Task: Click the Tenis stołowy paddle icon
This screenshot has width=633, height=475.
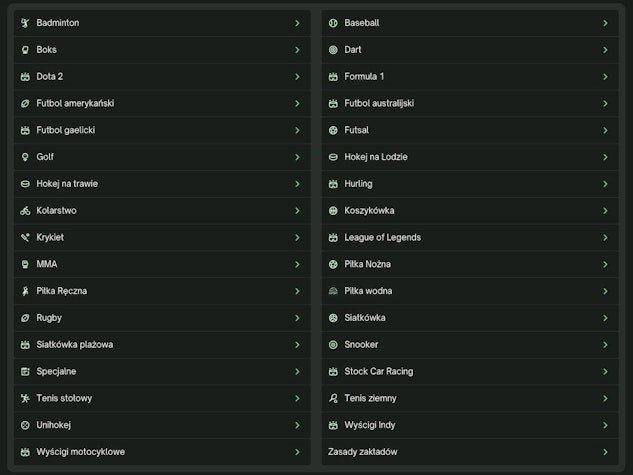Action: click(25, 398)
